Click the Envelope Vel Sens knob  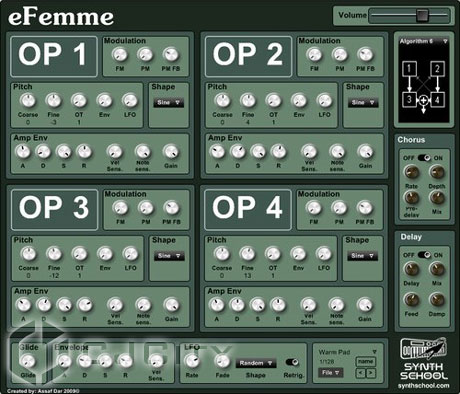coord(156,361)
